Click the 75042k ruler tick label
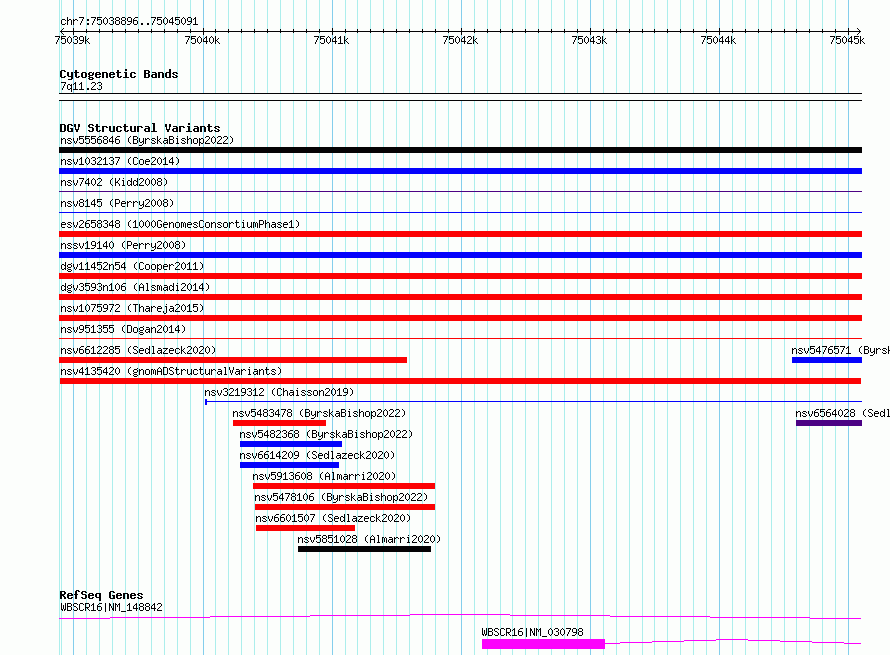890x655 pixels. point(460,40)
